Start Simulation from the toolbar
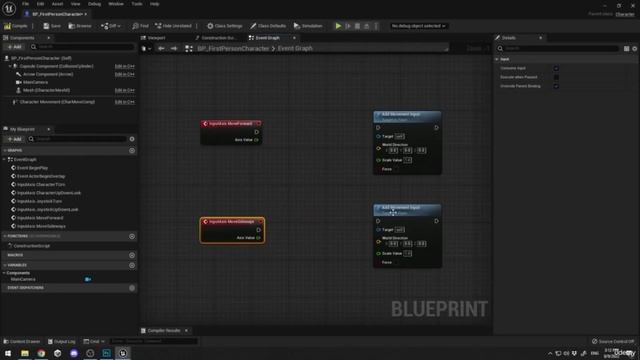 (308, 26)
